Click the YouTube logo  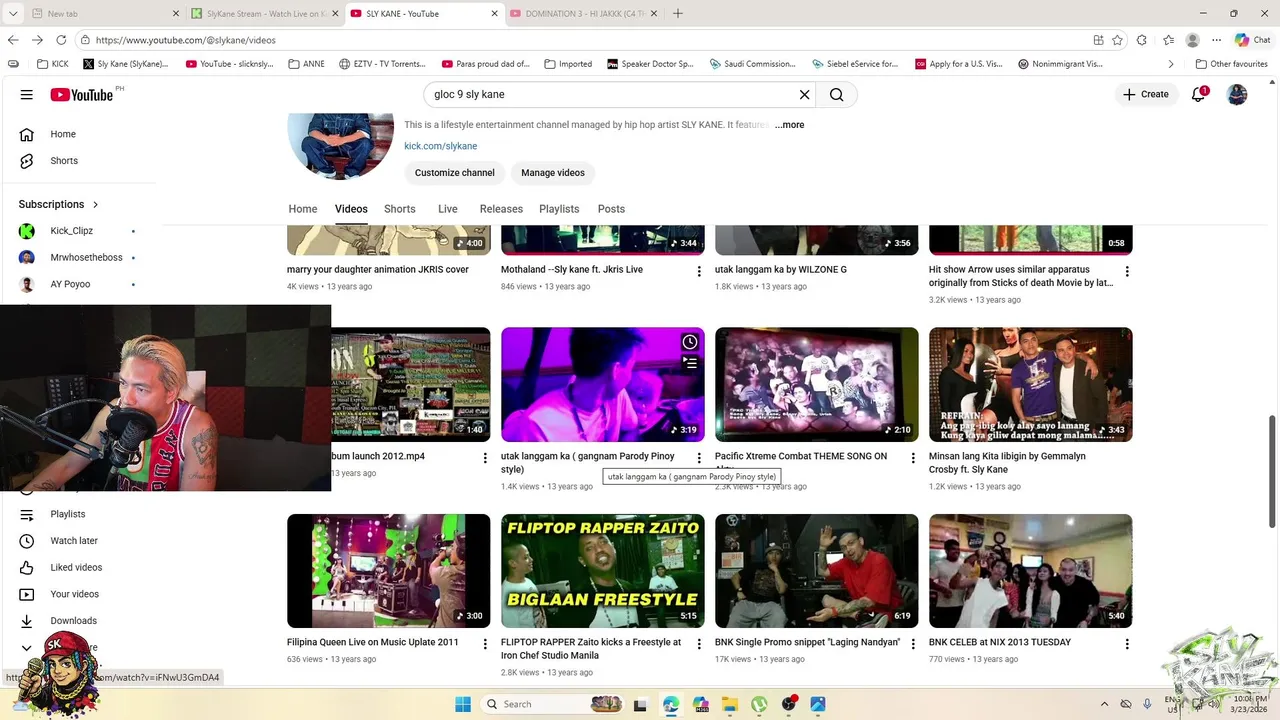coord(83,95)
